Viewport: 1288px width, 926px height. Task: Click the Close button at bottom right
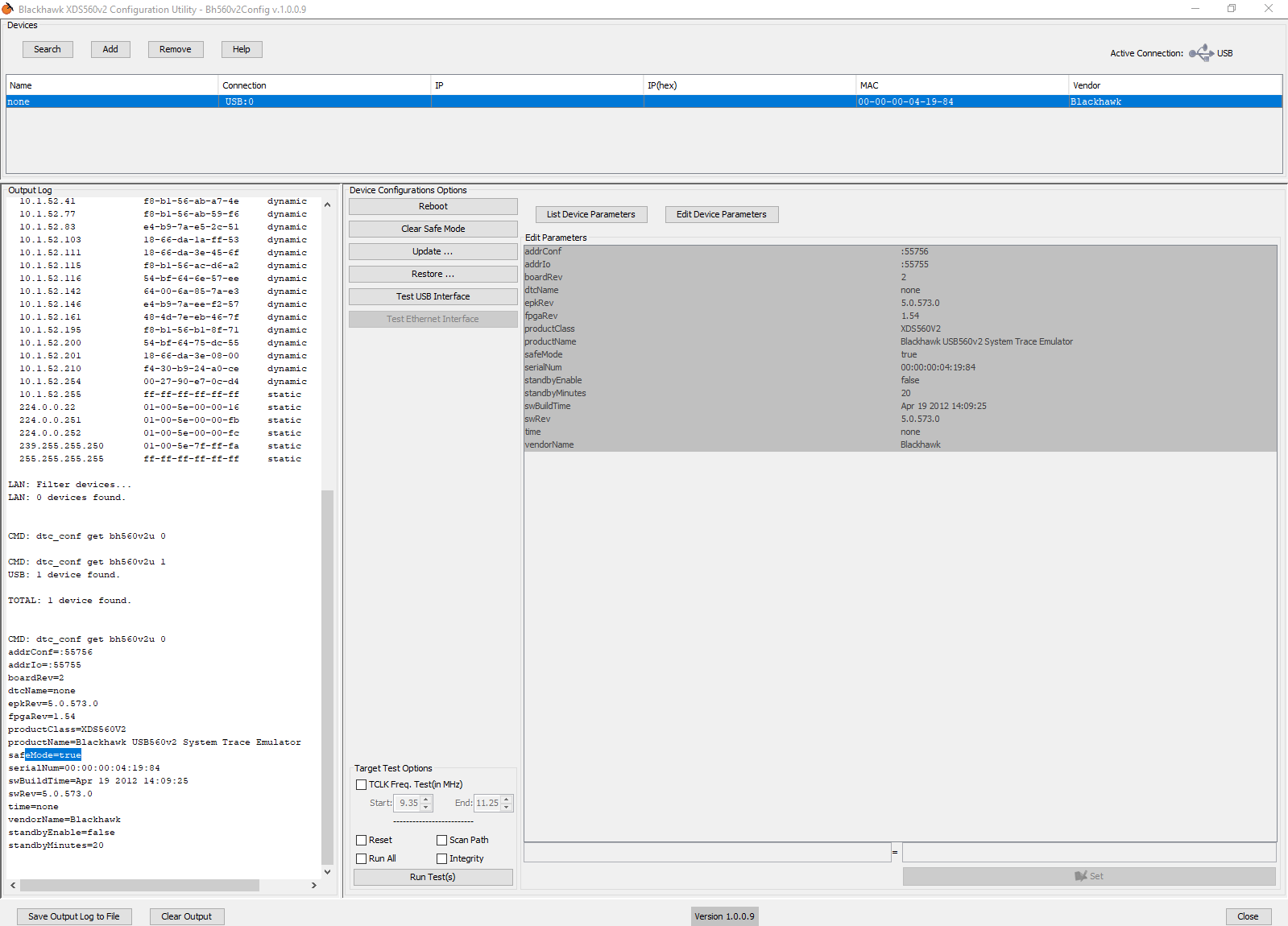pyautogui.click(x=1249, y=916)
